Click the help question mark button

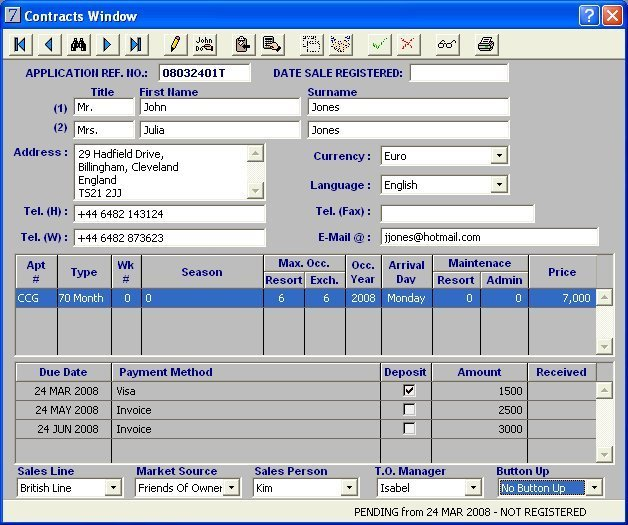coord(589,16)
